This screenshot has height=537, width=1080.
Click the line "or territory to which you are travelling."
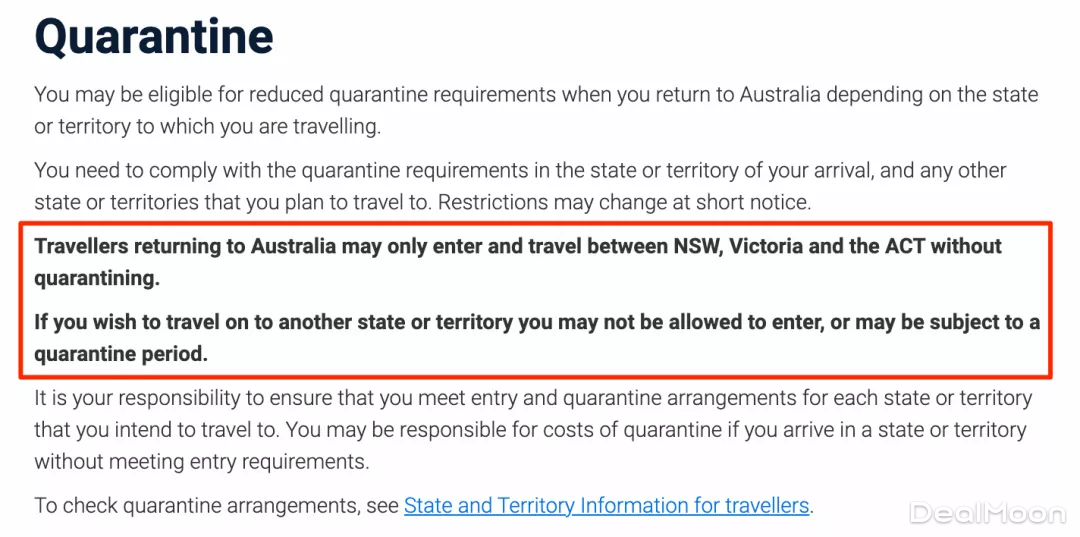[x=207, y=127]
